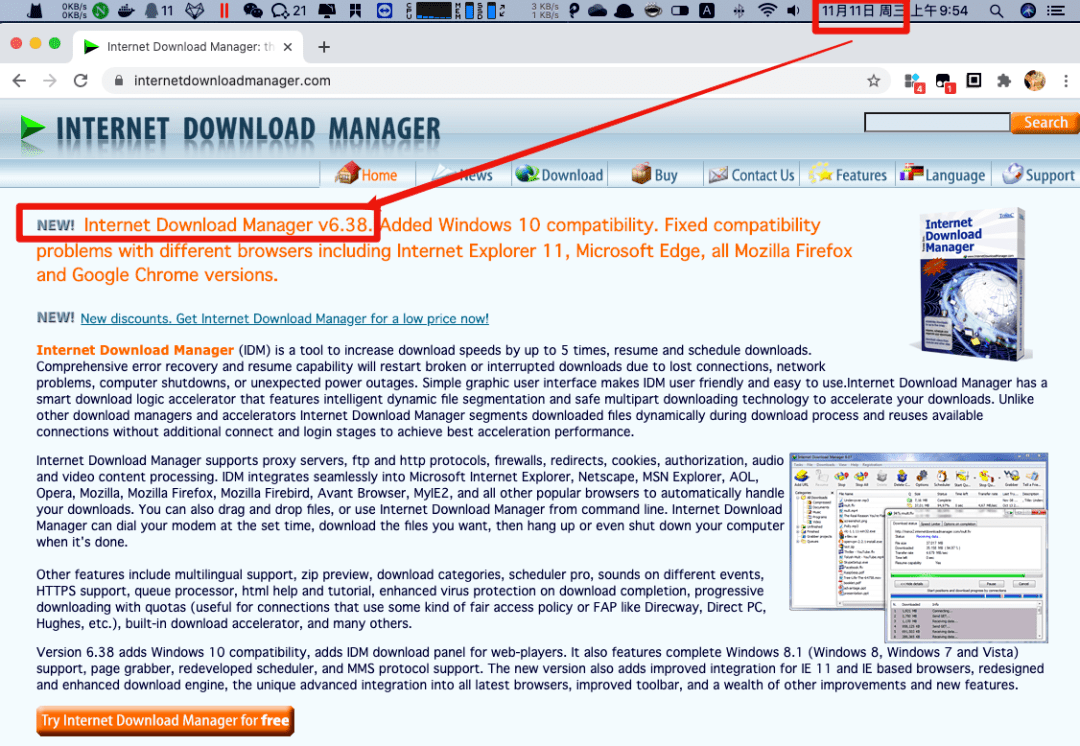Image resolution: width=1080 pixels, height=746 pixels.
Task: Click the chat bubble icon with 21
Action: coord(288,10)
